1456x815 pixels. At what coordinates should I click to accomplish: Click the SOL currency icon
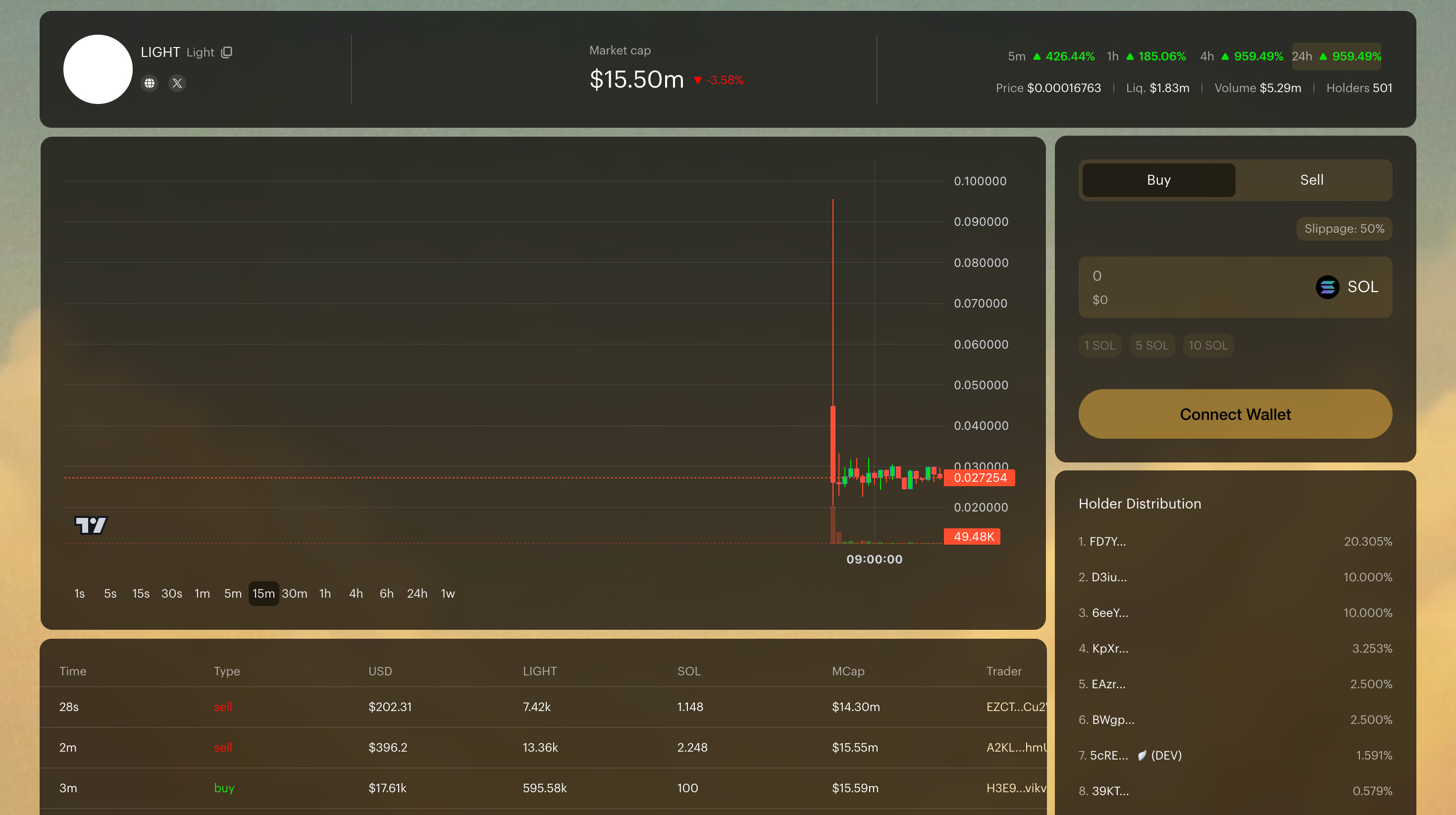[x=1327, y=287]
